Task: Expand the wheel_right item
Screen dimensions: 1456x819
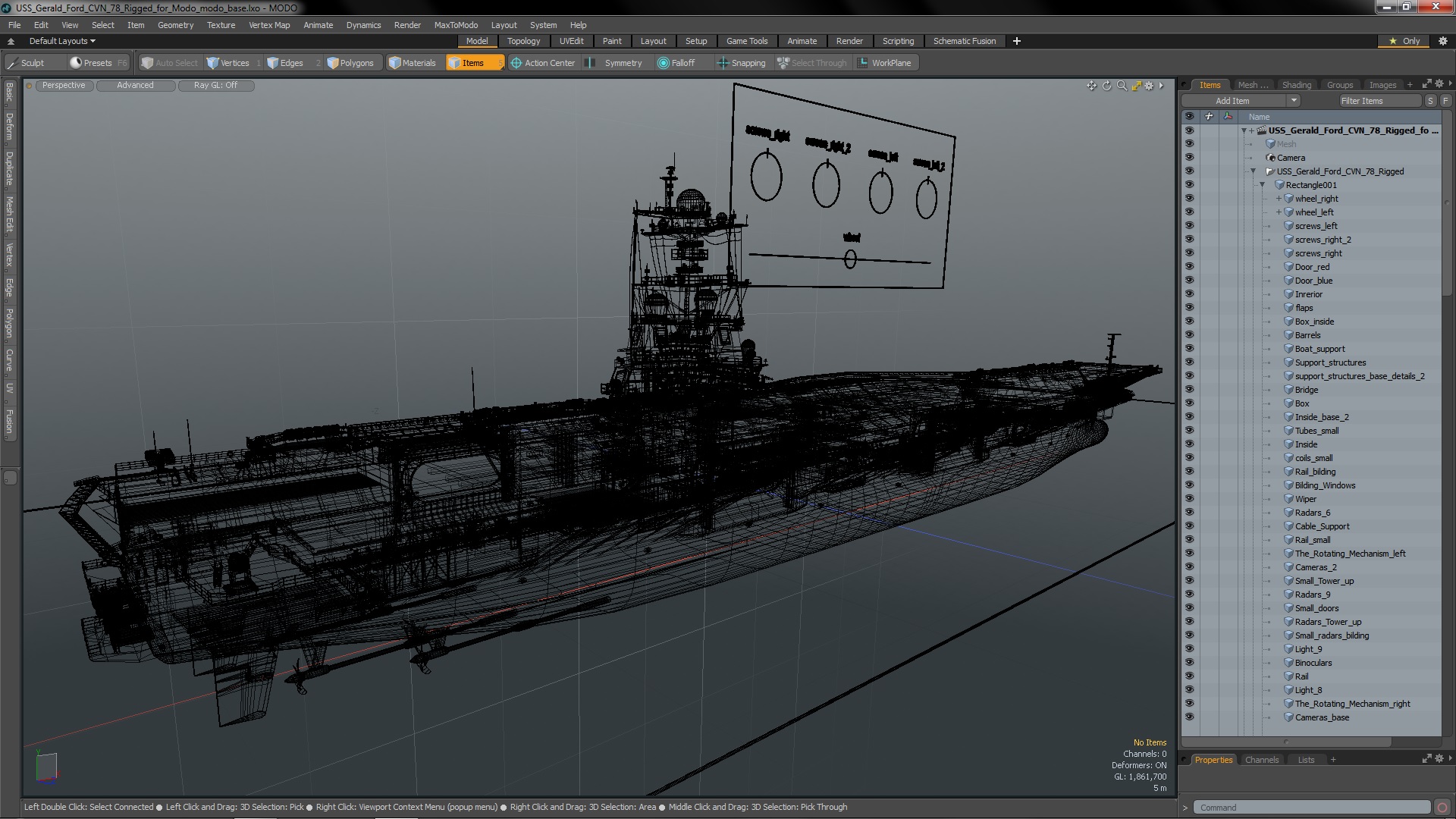Action: tap(1279, 199)
